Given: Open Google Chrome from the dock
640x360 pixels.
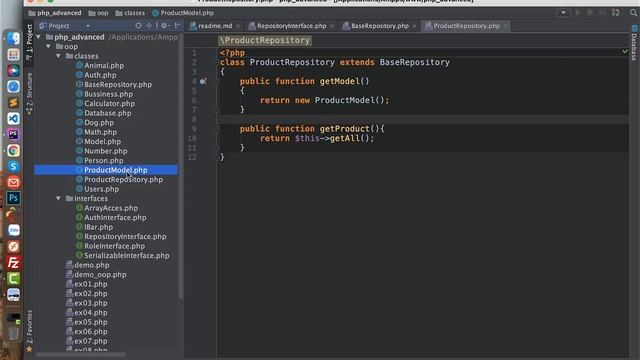Looking at the screenshot, I should pos(13,151).
